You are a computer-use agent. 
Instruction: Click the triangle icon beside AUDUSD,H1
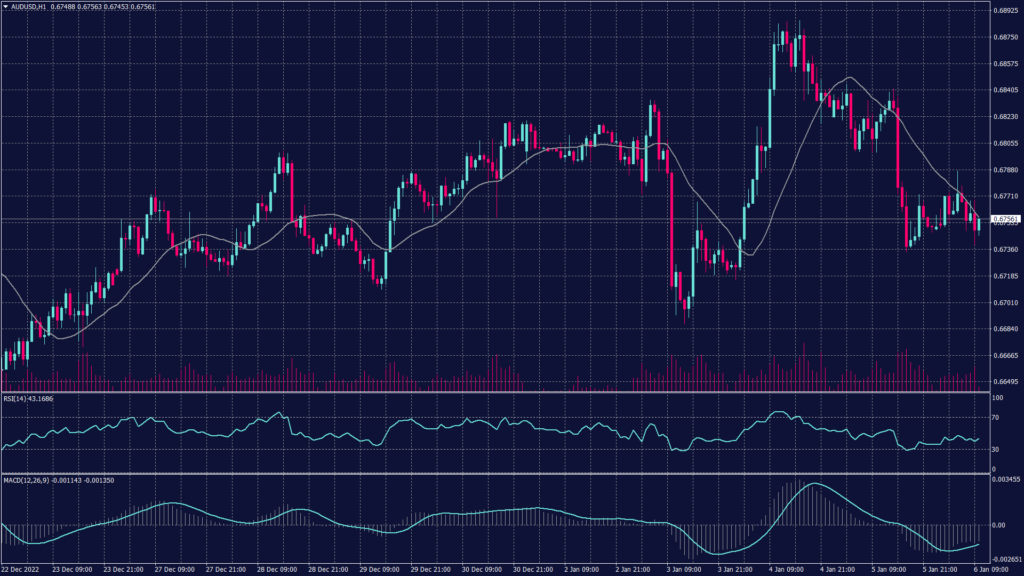pyautogui.click(x=5, y=7)
